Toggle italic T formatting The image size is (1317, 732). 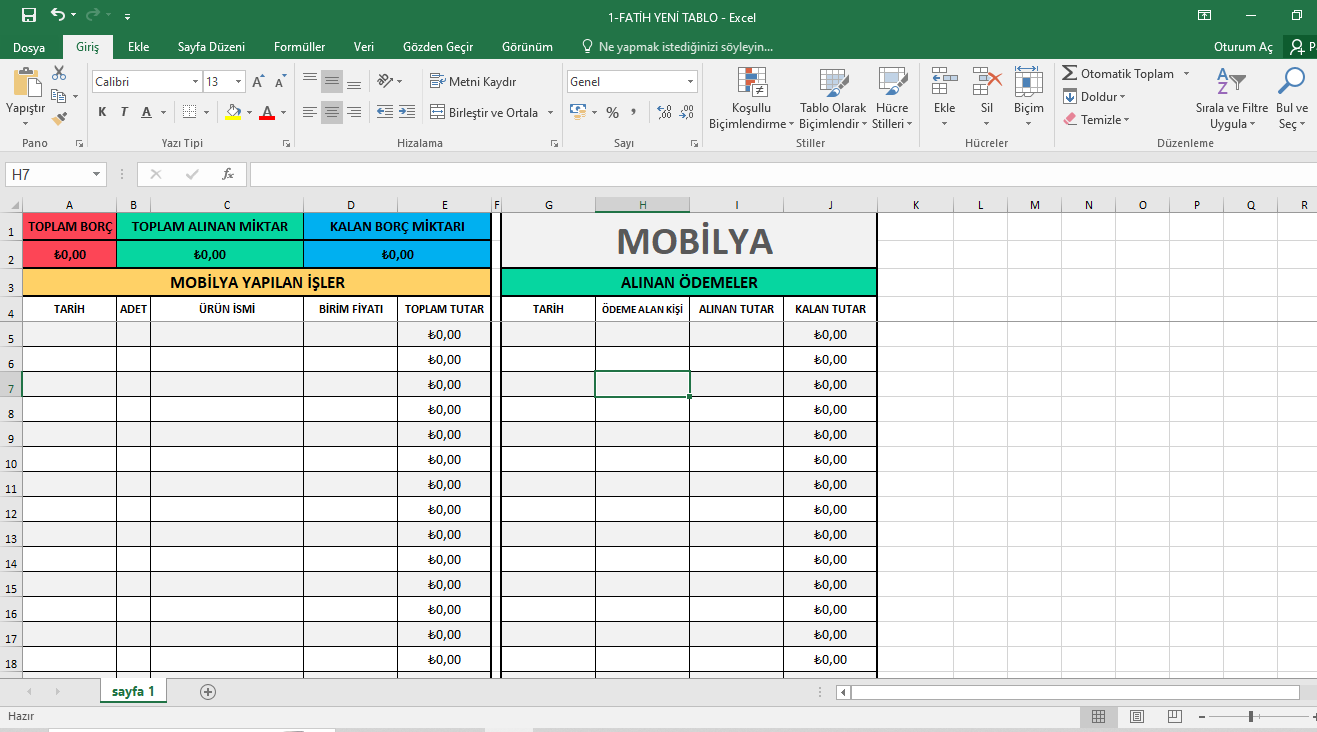click(x=124, y=112)
